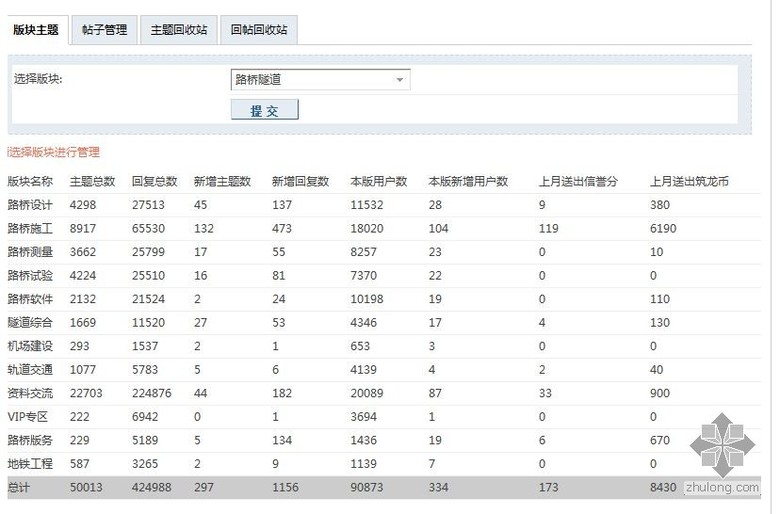Click the 上月送出筑龙币 column header
Image resolution: width=780 pixels, height=514 pixels.
pos(689,181)
